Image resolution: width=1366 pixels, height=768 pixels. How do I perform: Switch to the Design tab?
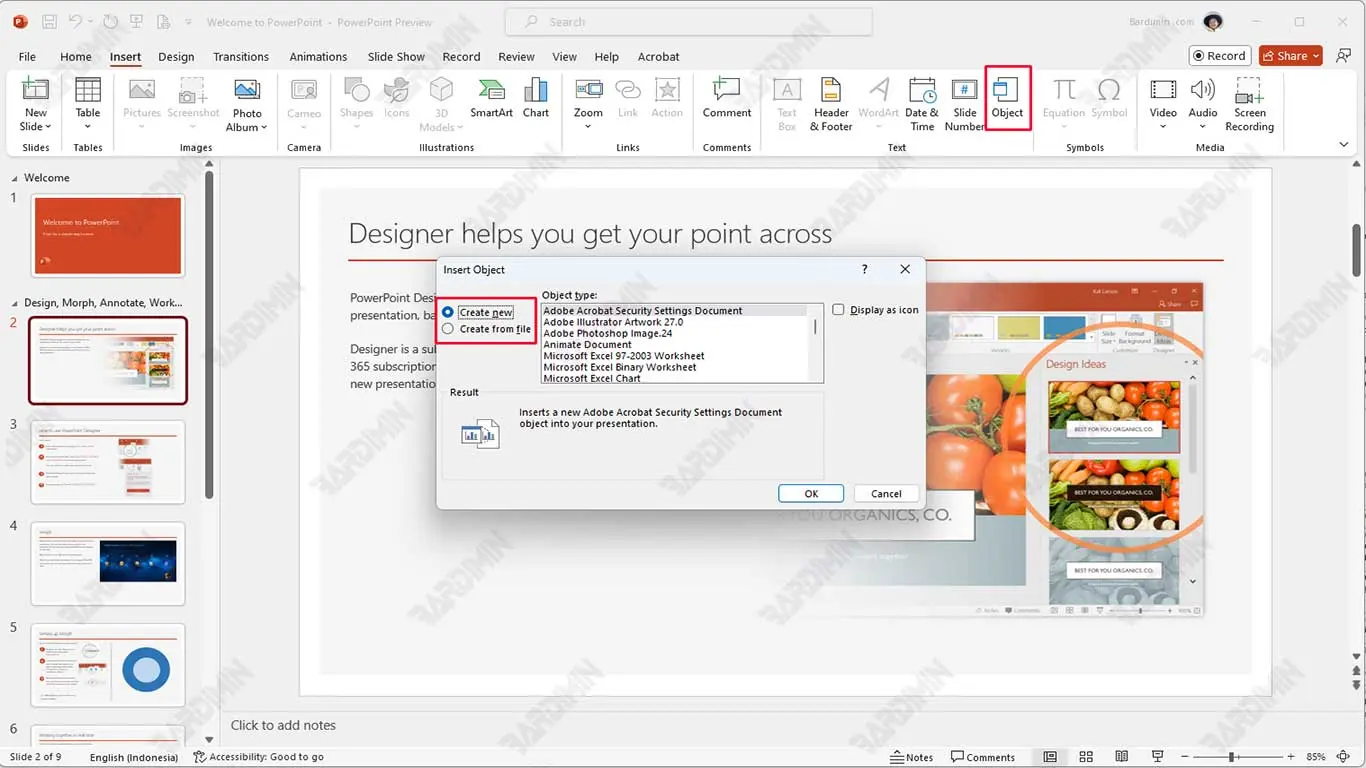click(176, 57)
